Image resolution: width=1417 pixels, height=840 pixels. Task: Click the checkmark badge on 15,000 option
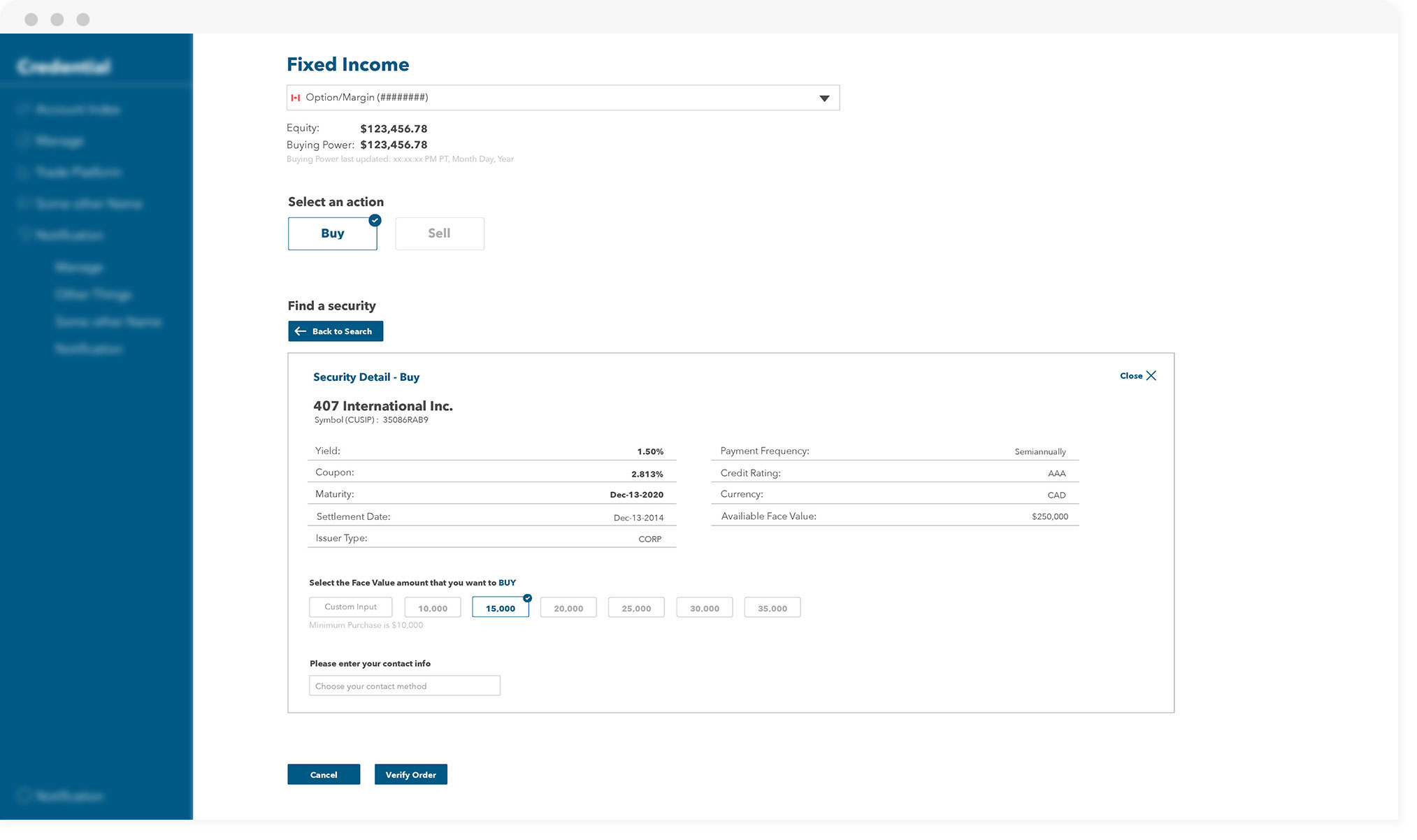[x=527, y=598]
